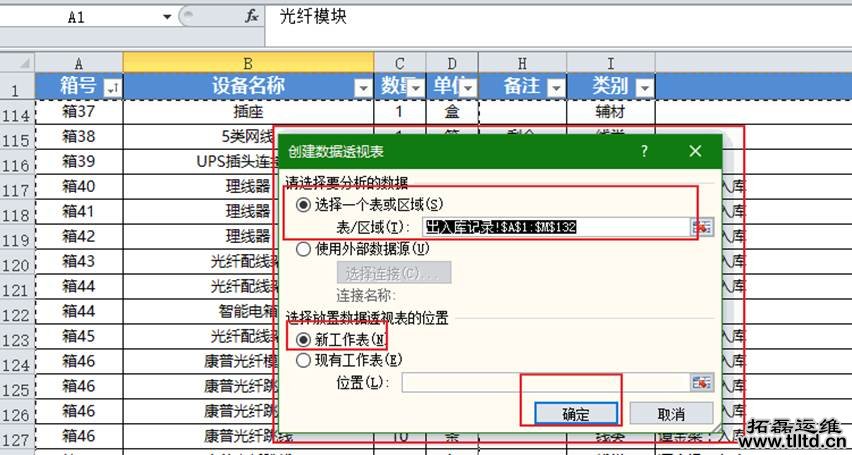Click the dialog help question mark
This screenshot has width=852, height=455.
644,151
